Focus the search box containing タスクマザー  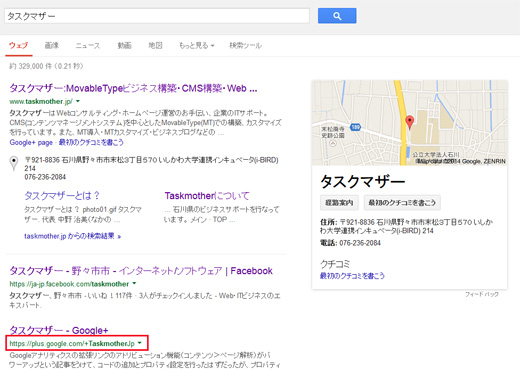[157, 16]
